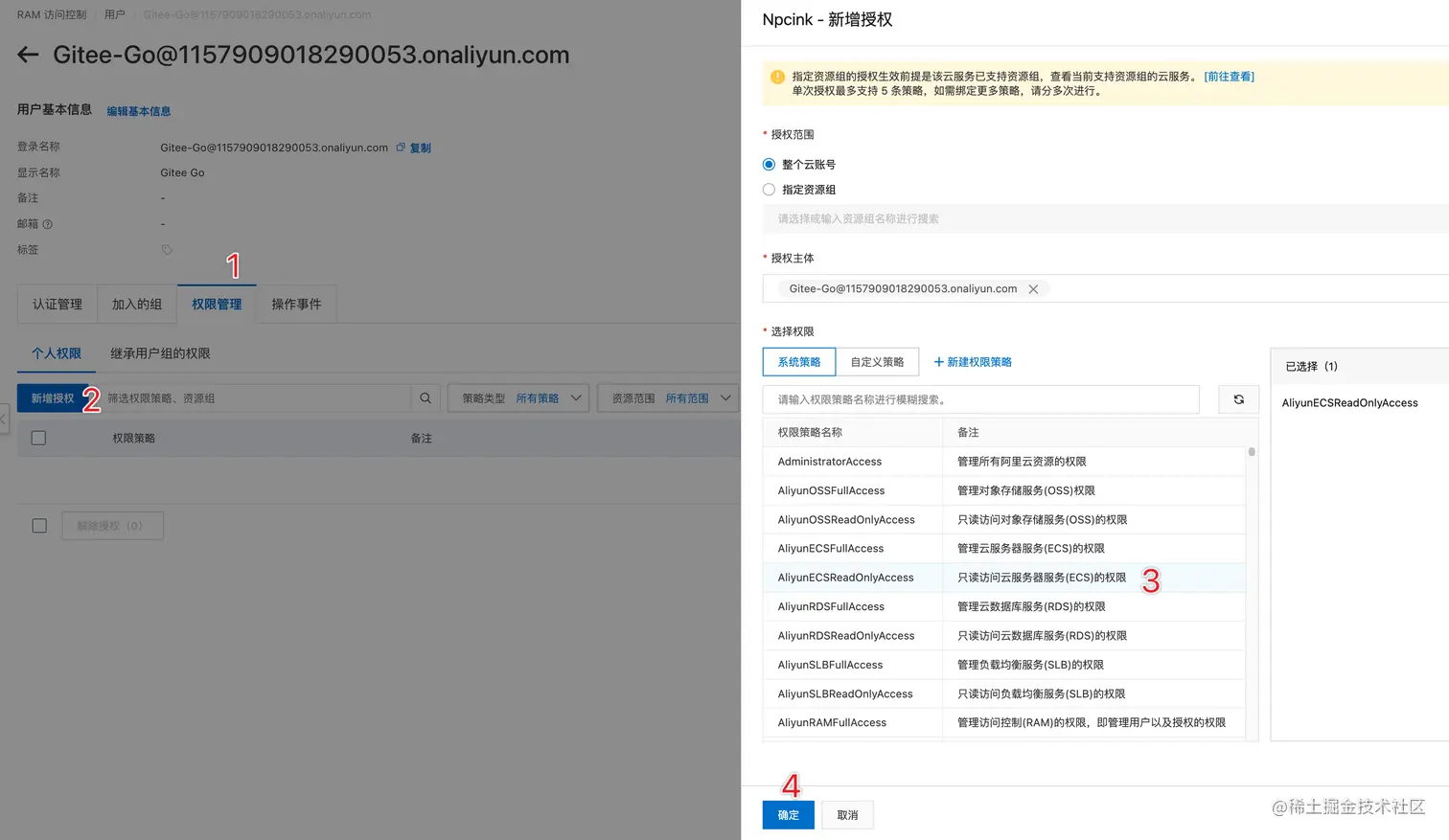The height and width of the screenshot is (840, 1449).
Task: Focus the filter permission policy search box
Action: pos(256,398)
